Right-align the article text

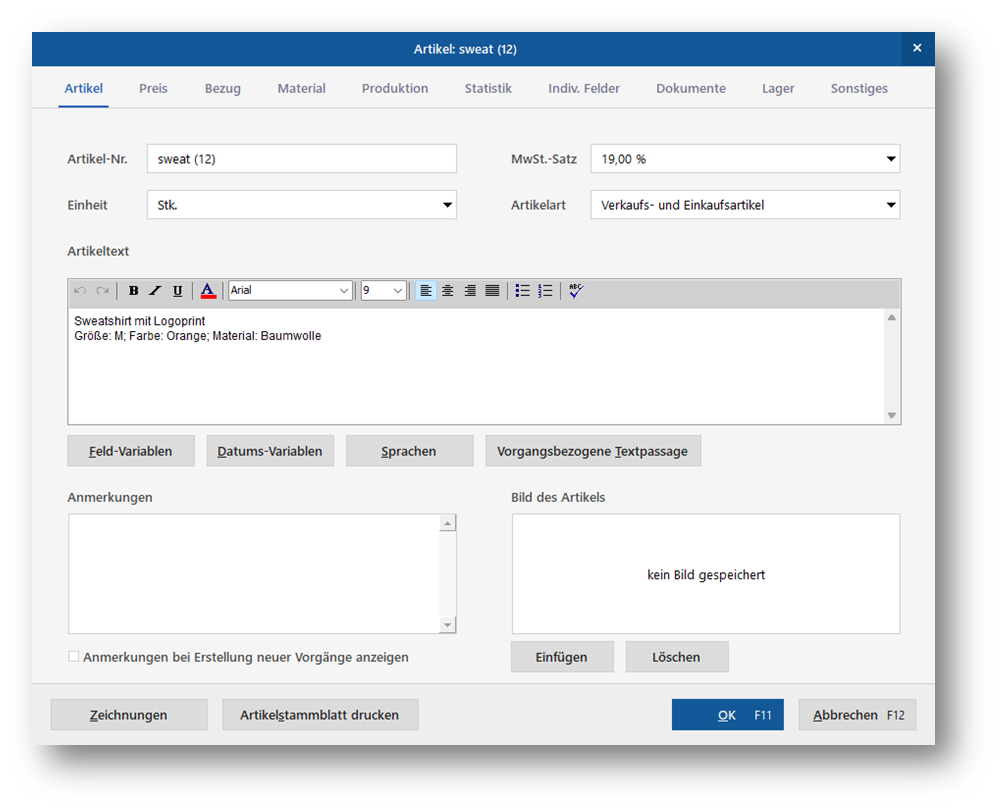click(470, 291)
